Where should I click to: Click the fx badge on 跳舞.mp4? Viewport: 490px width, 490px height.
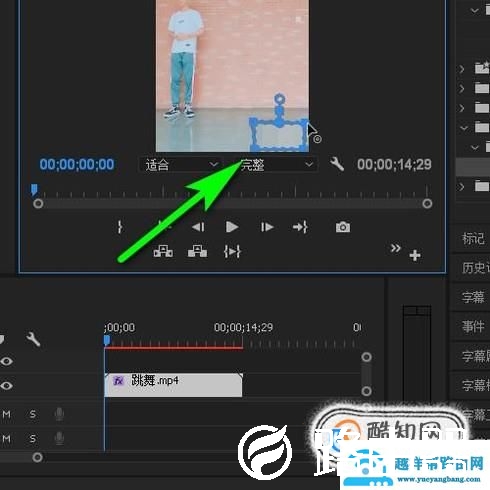point(118,380)
